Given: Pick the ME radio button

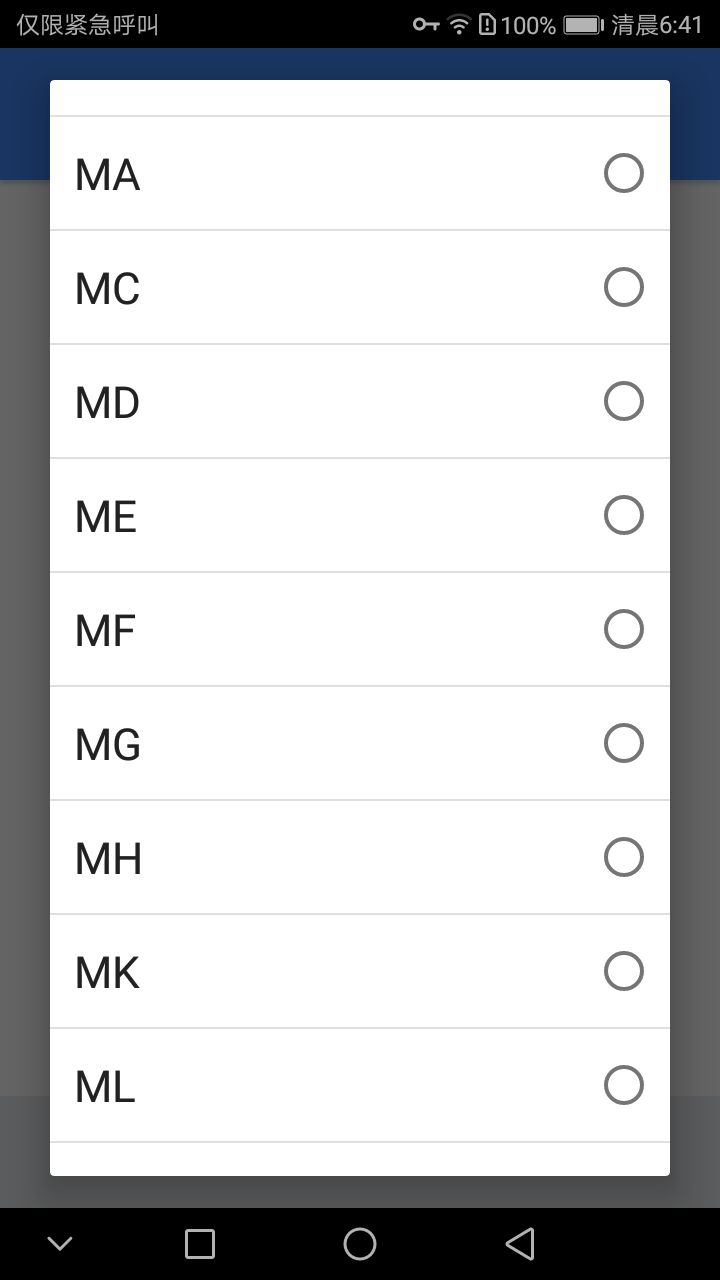Looking at the screenshot, I should coord(624,515).
